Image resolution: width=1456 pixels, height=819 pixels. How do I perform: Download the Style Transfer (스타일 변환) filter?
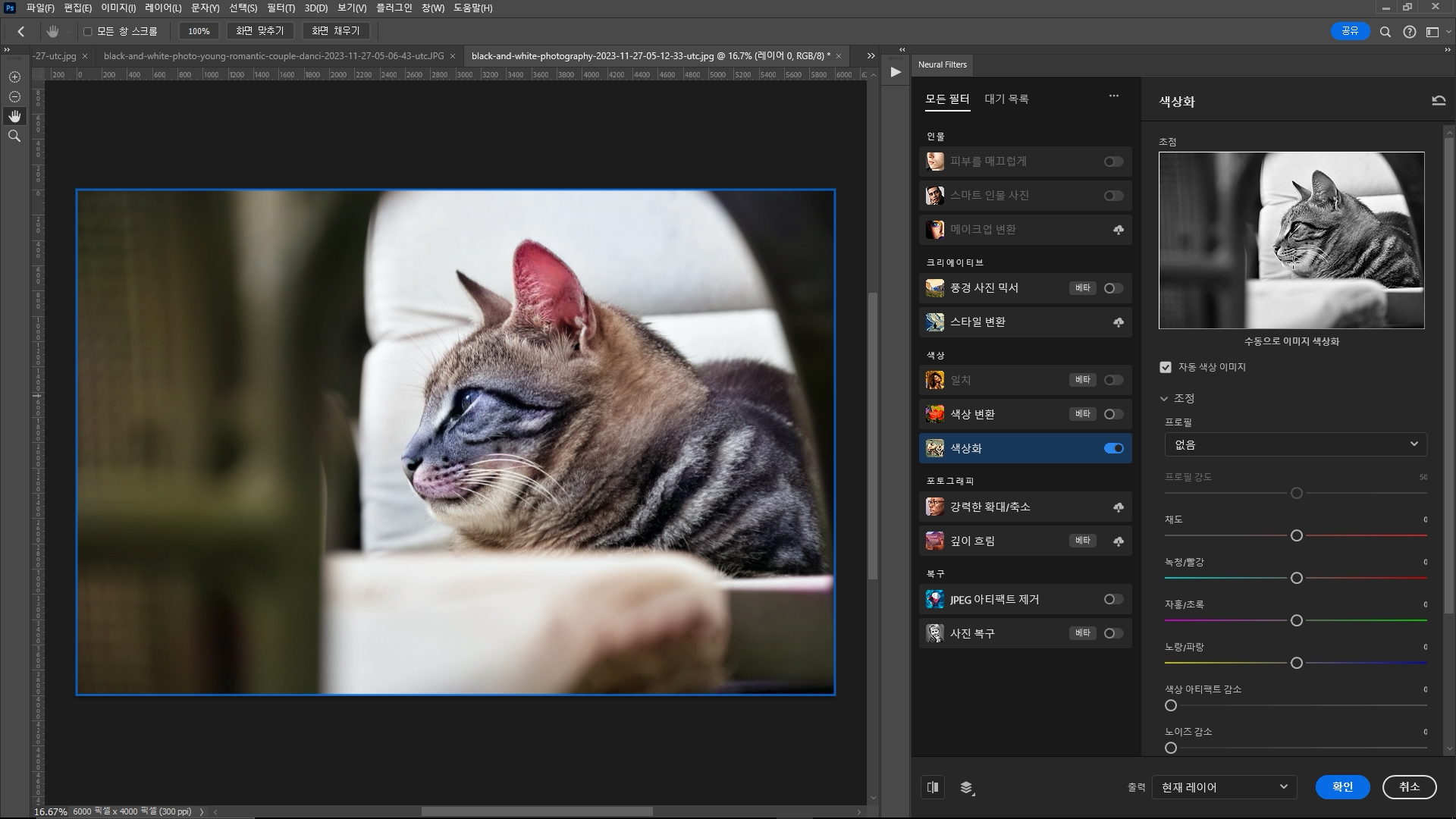[1118, 322]
